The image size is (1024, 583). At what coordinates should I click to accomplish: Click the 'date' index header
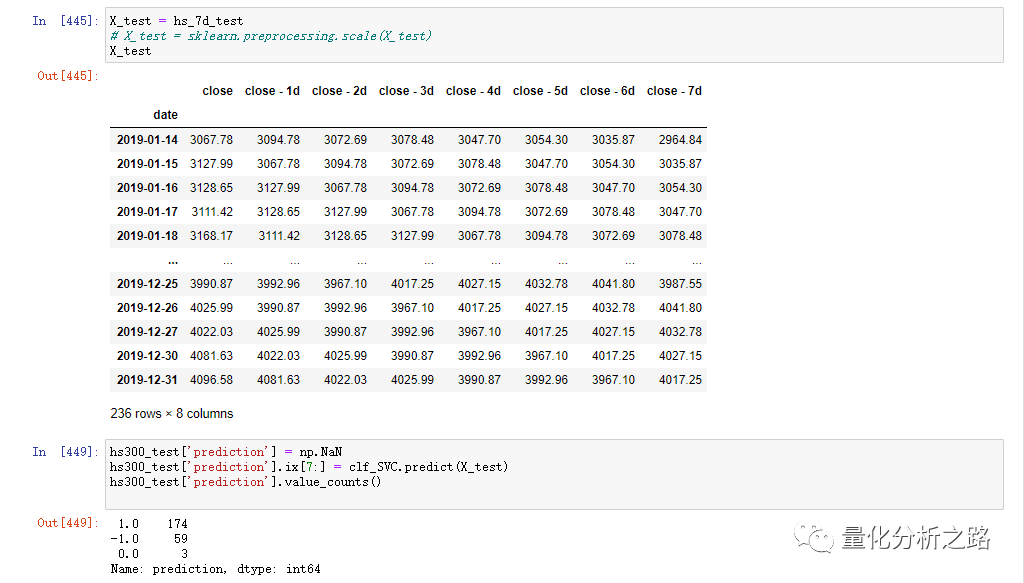(165, 115)
